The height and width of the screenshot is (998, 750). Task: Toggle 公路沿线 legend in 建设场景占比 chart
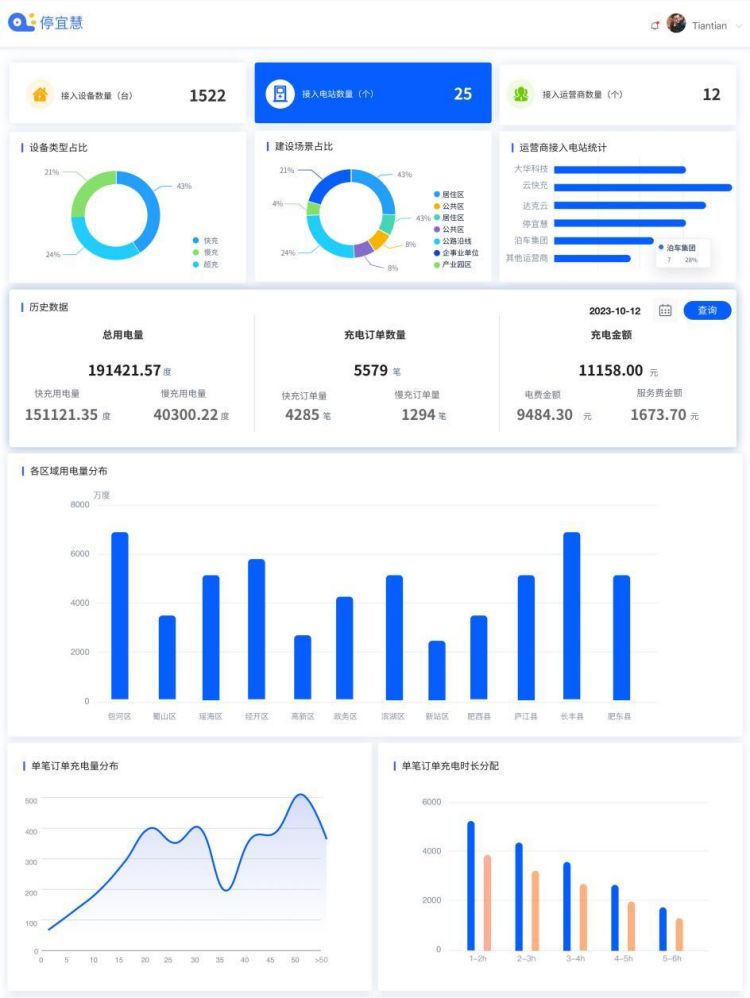coord(455,241)
